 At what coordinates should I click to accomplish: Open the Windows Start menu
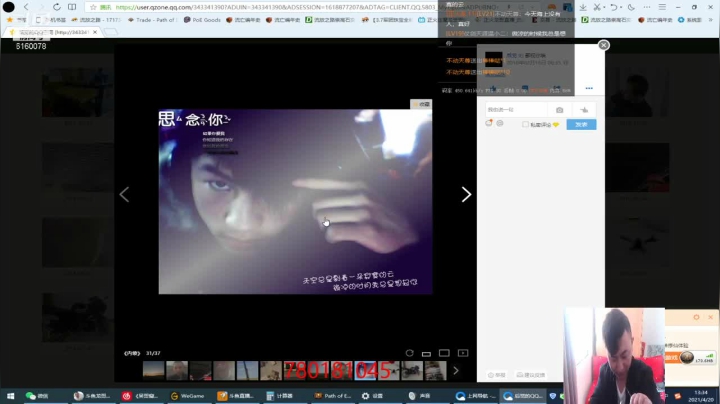10,396
